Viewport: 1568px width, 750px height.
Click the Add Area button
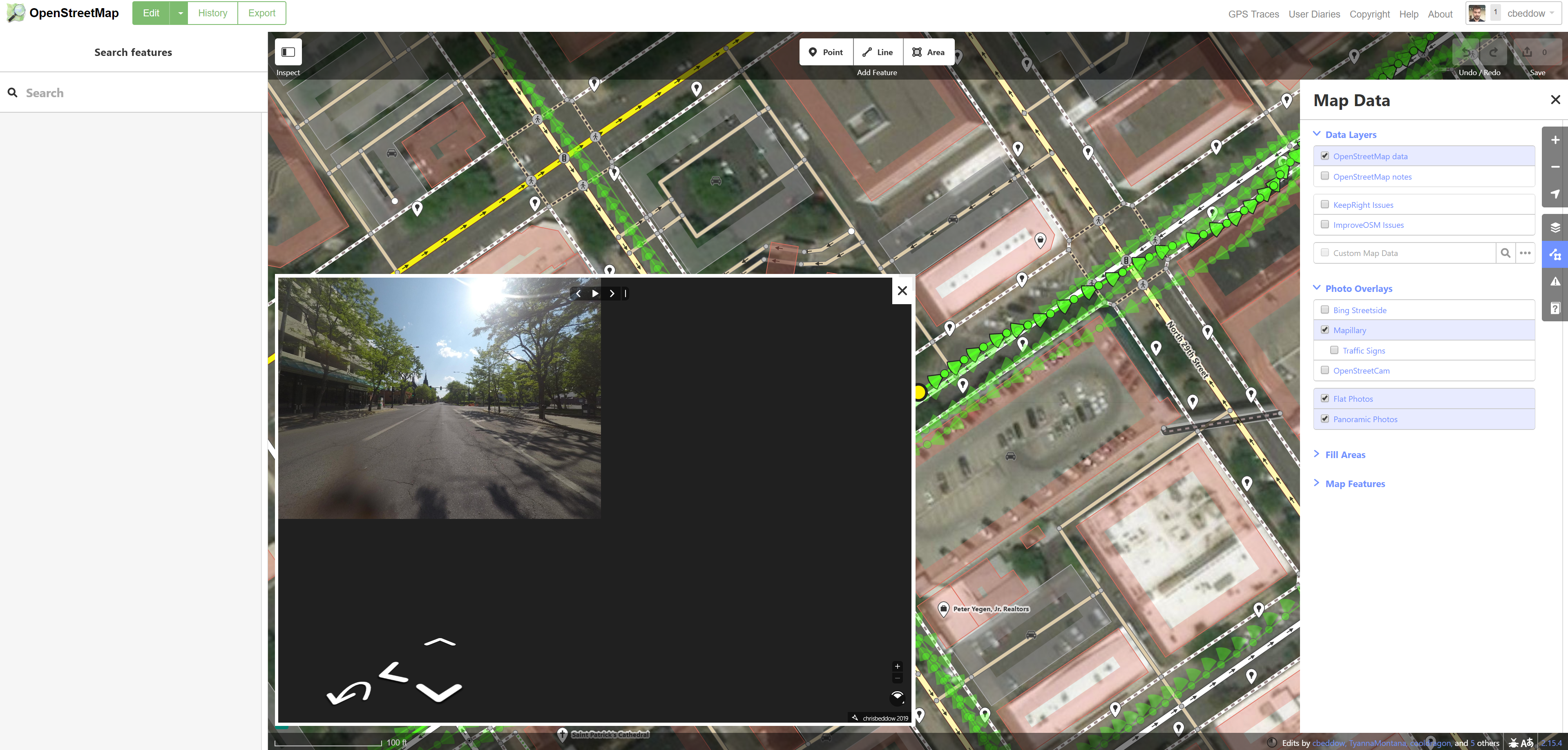(x=928, y=52)
